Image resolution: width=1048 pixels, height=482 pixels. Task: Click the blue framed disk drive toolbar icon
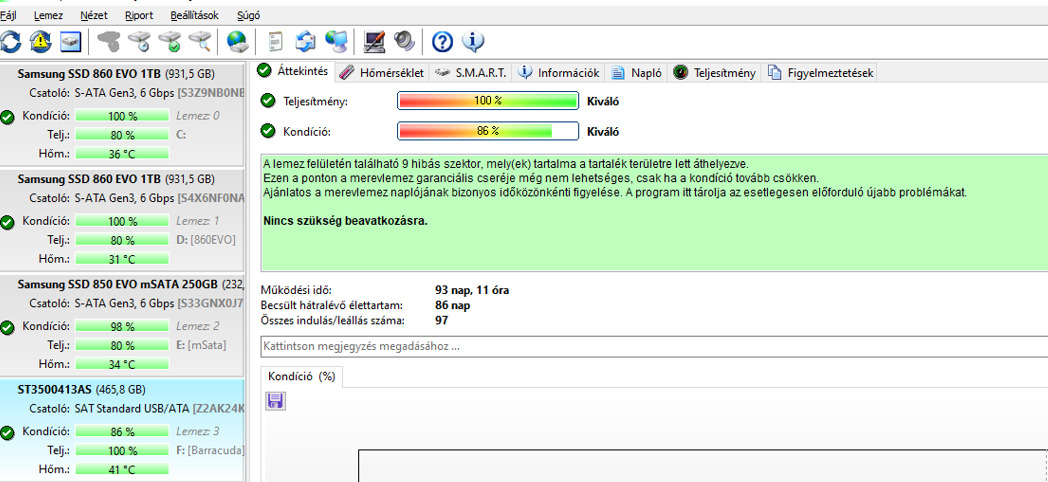point(70,42)
